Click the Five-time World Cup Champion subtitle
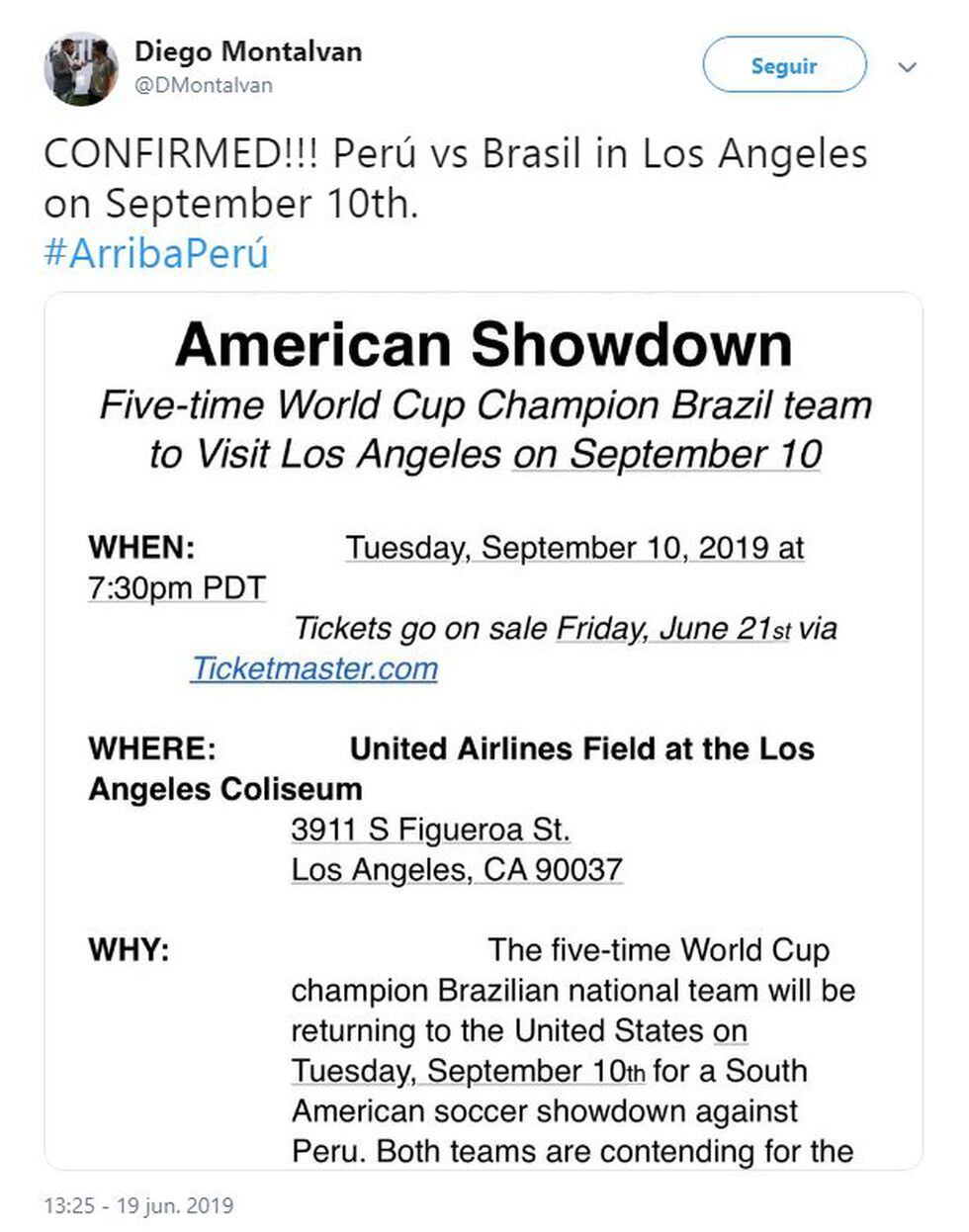The image size is (969, 1232). coord(484,404)
